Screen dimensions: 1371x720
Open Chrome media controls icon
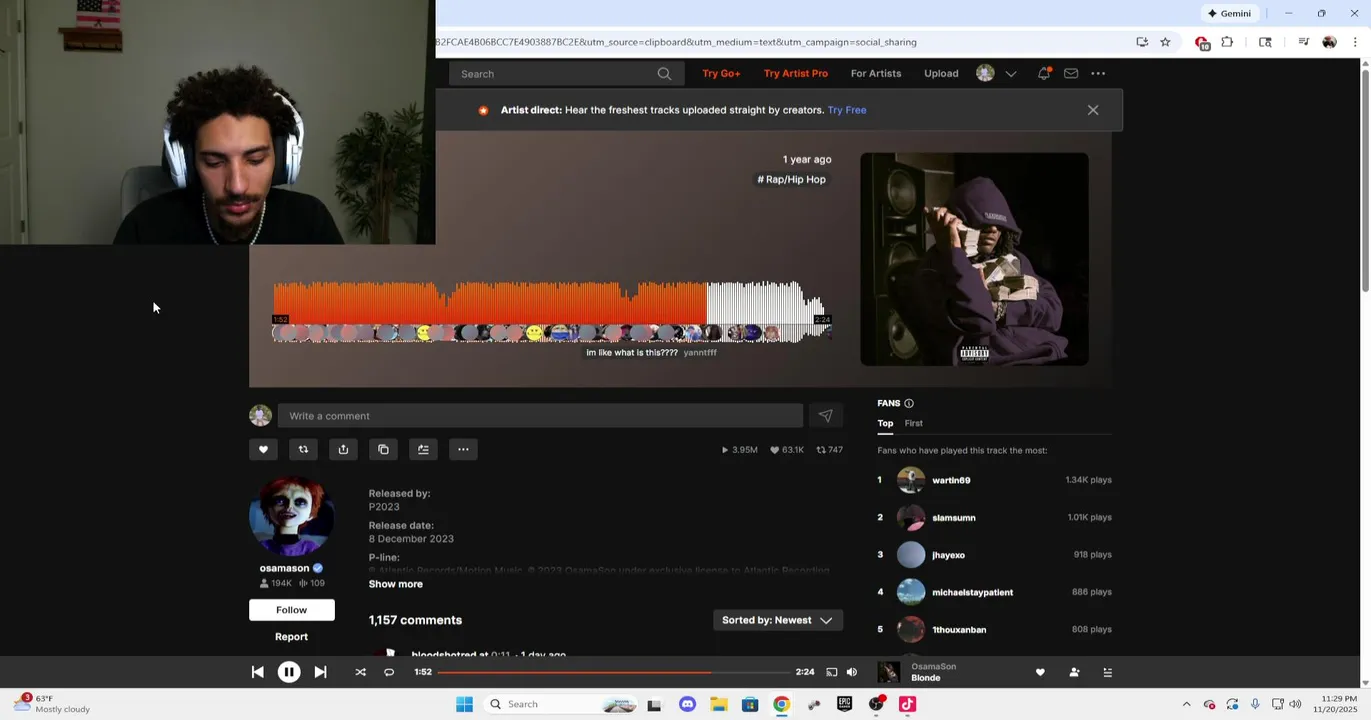click(1303, 42)
